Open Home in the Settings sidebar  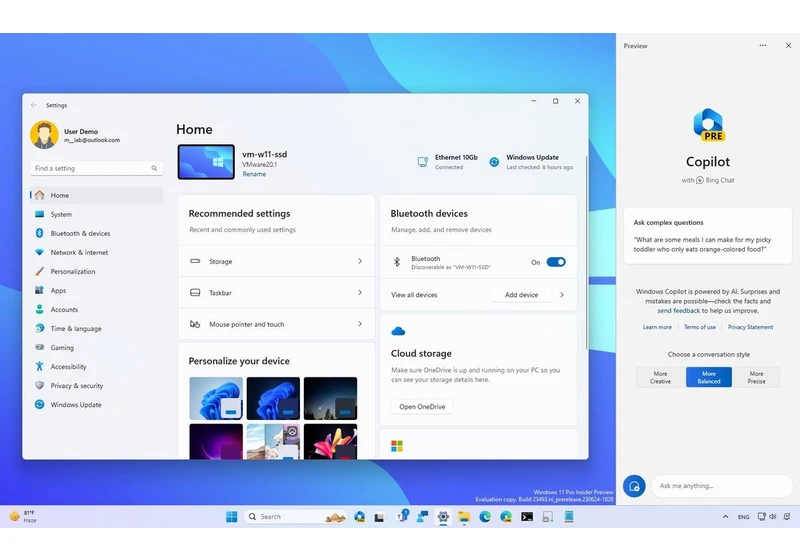click(96, 195)
